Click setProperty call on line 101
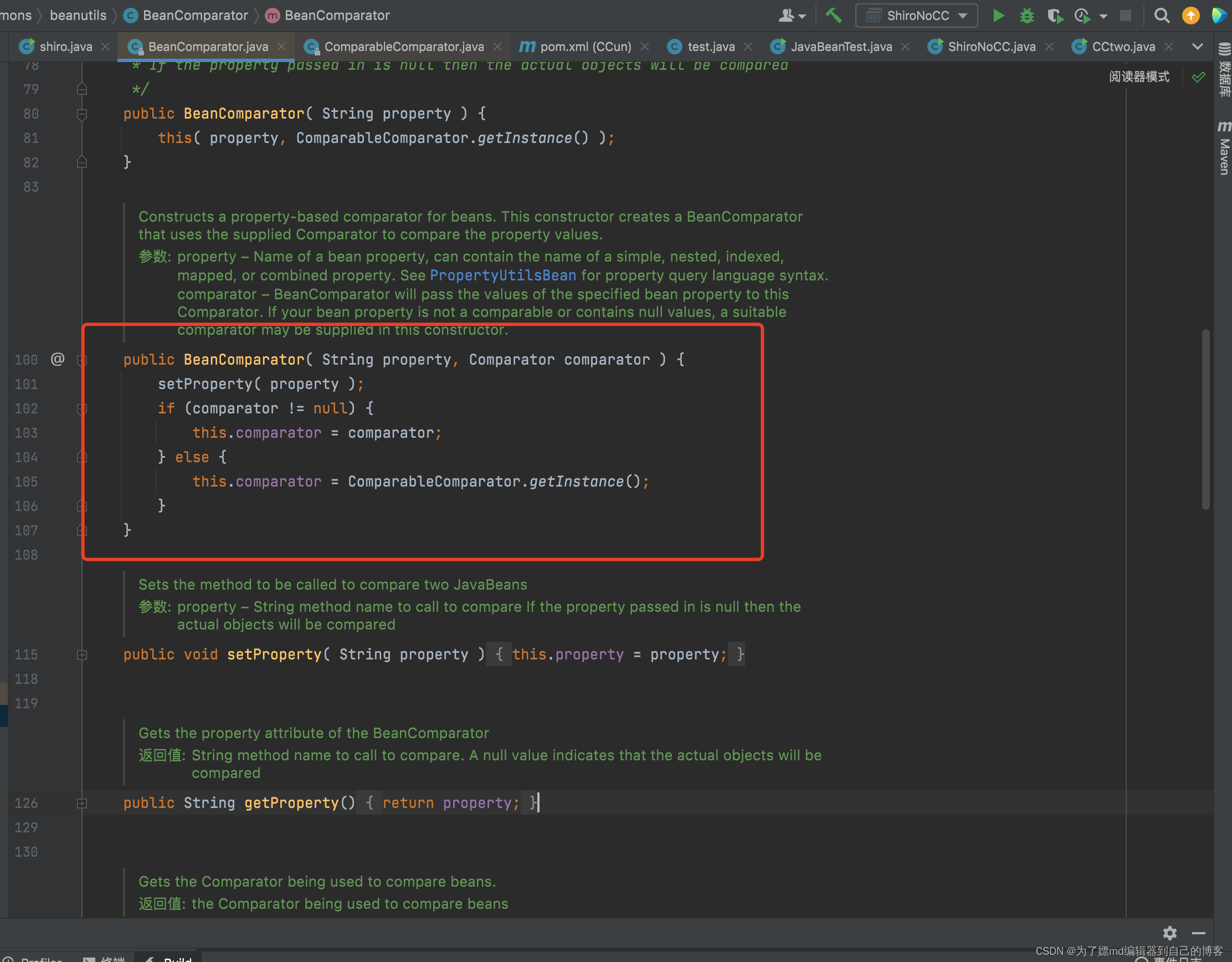 205,383
